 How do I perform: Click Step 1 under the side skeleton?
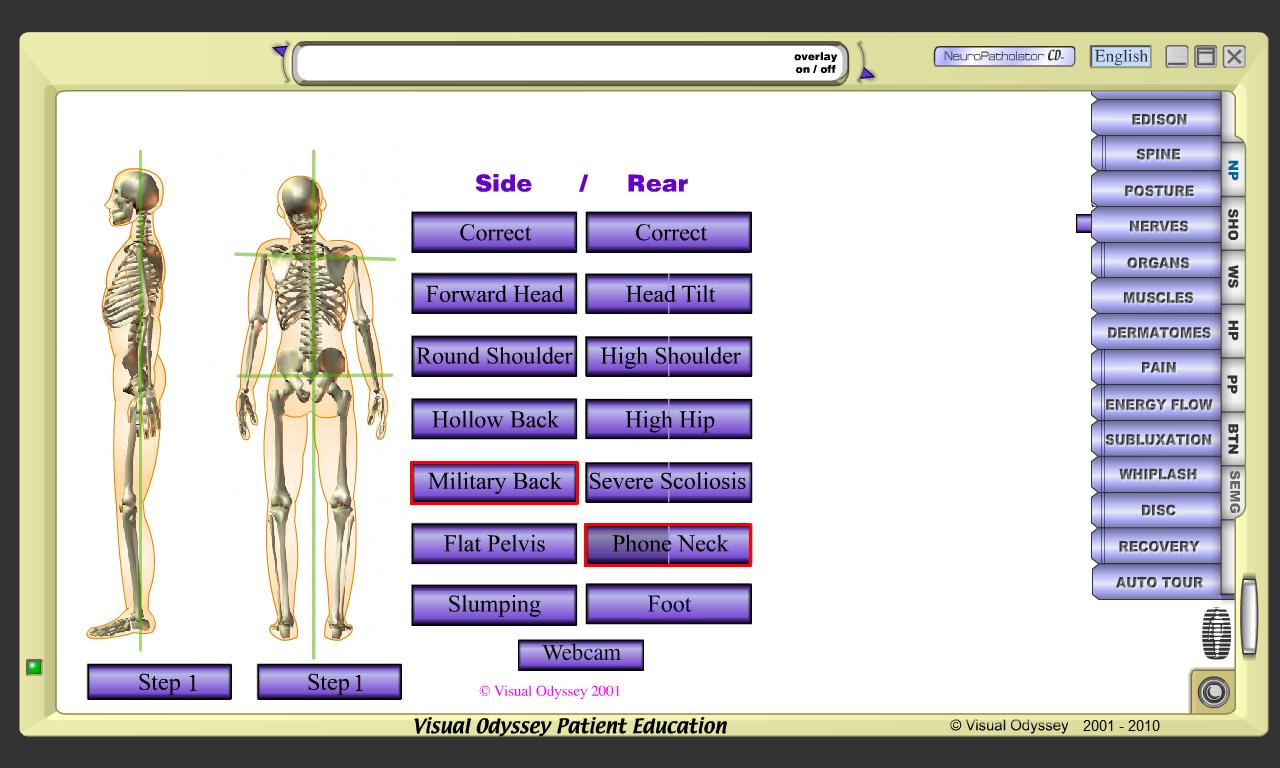tap(160, 682)
